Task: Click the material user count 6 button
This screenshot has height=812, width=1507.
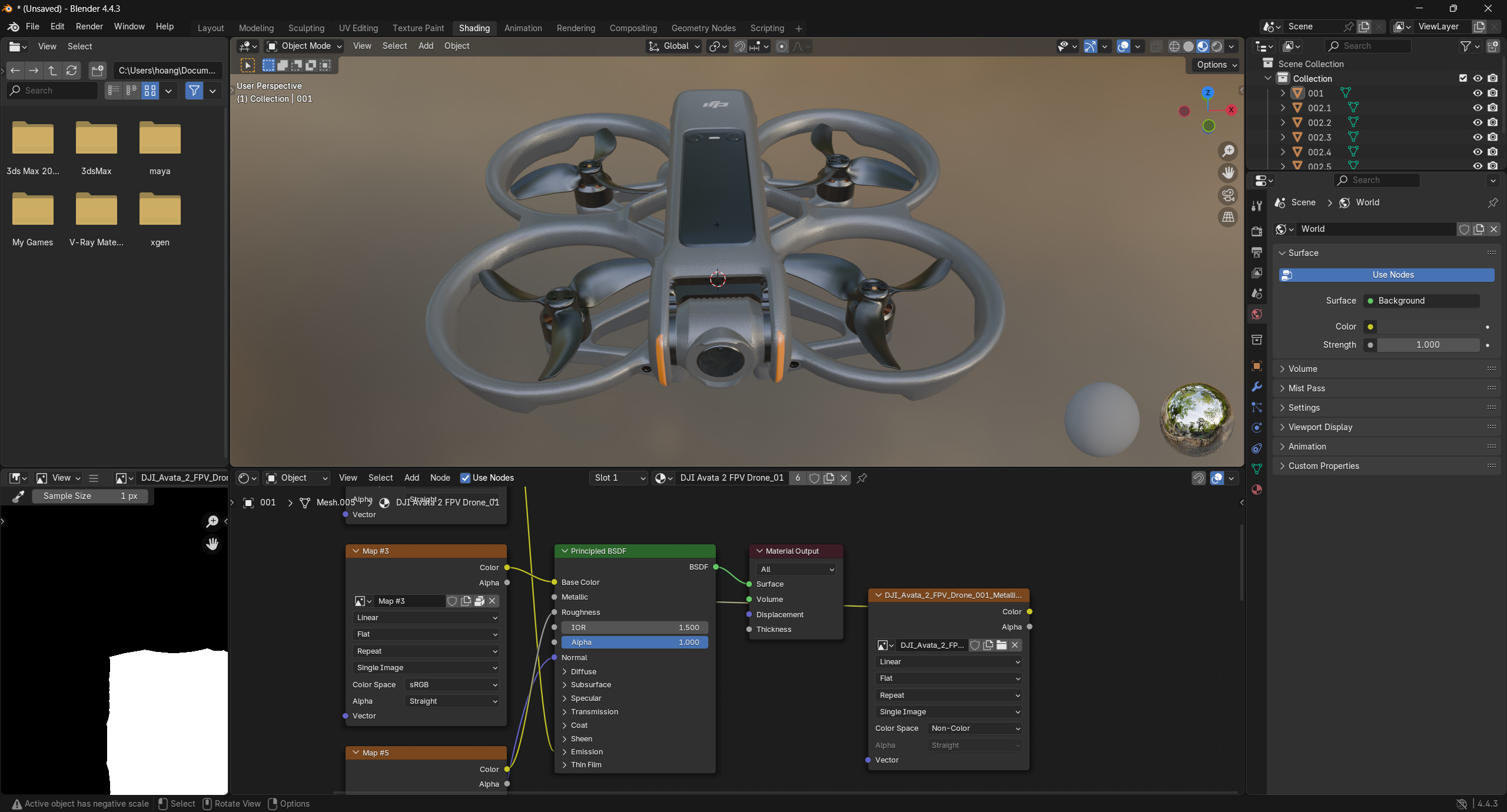Action: [x=798, y=478]
